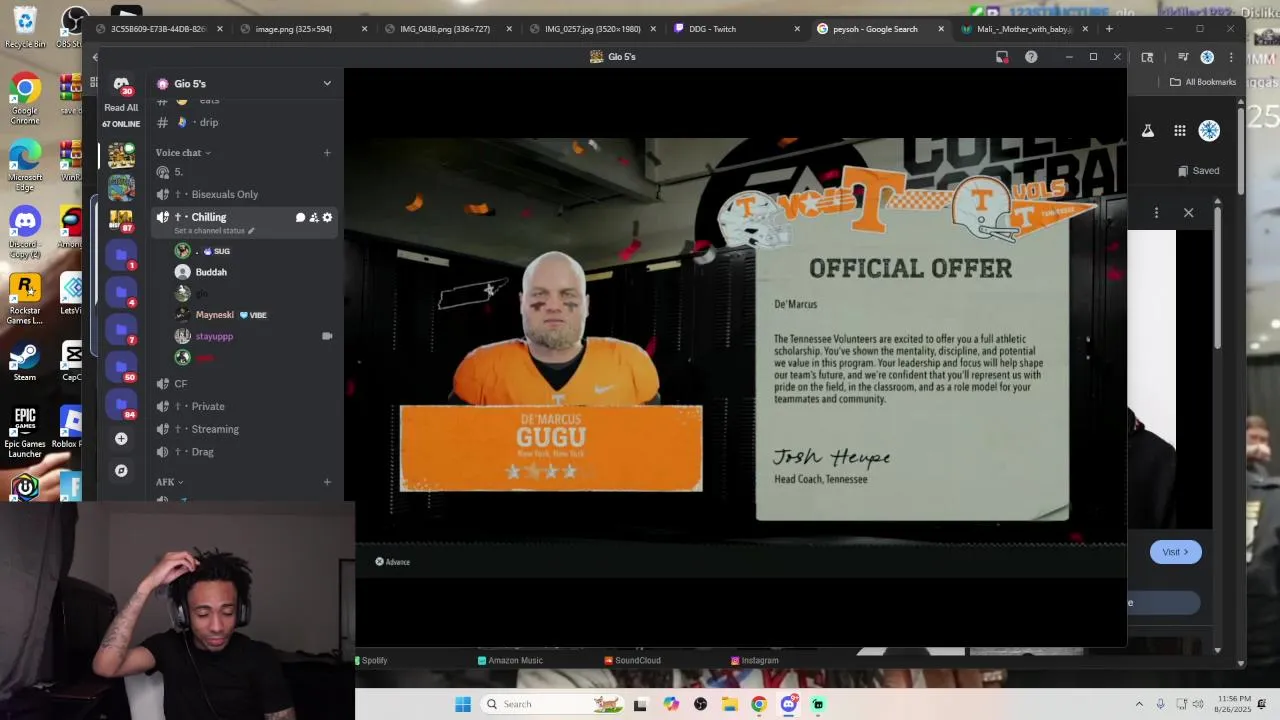Click the Visit button
The image size is (1280, 720).
tap(1175, 552)
